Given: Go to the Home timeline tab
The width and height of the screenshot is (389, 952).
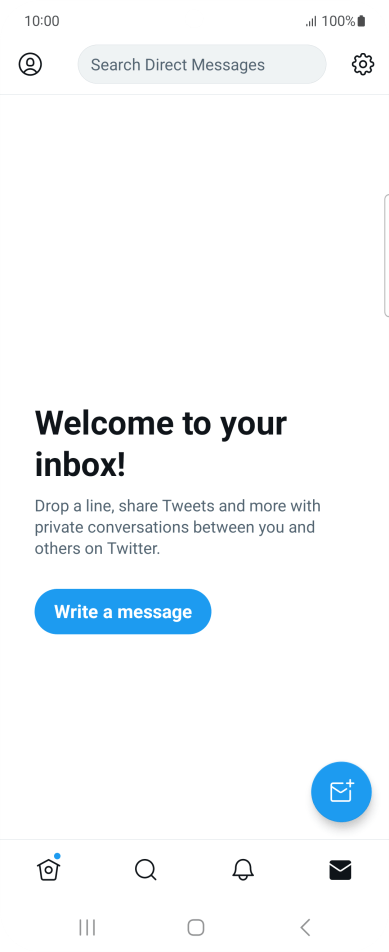Looking at the screenshot, I should point(49,869).
